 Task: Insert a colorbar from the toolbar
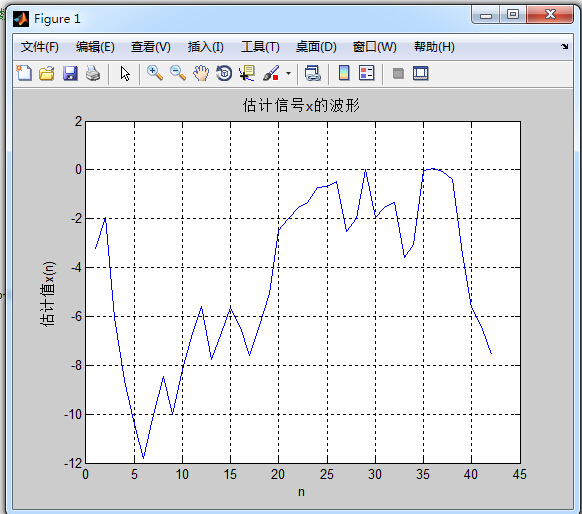pyautogui.click(x=344, y=73)
